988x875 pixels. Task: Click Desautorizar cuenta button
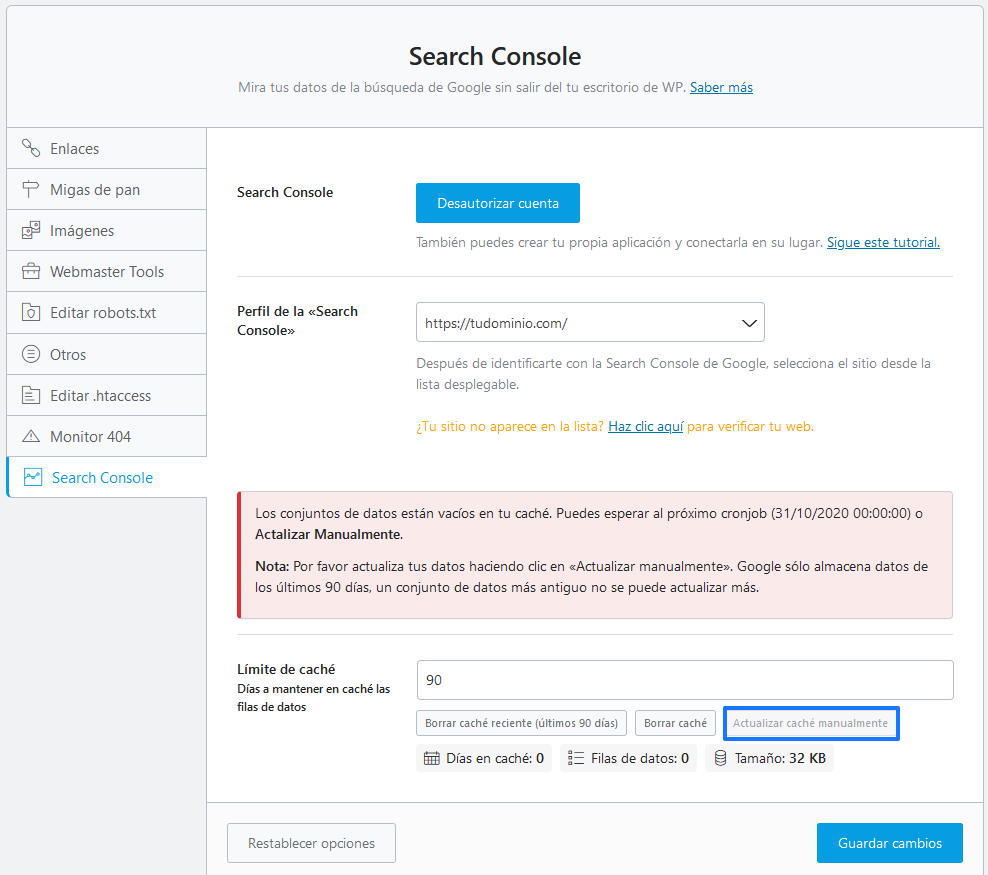(x=498, y=203)
